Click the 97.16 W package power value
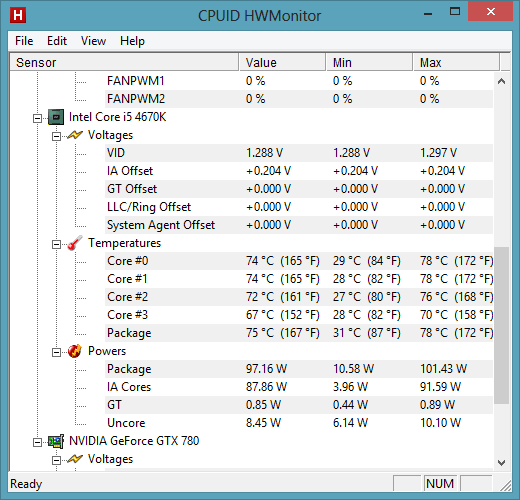The height and width of the screenshot is (500, 520). [x=266, y=369]
